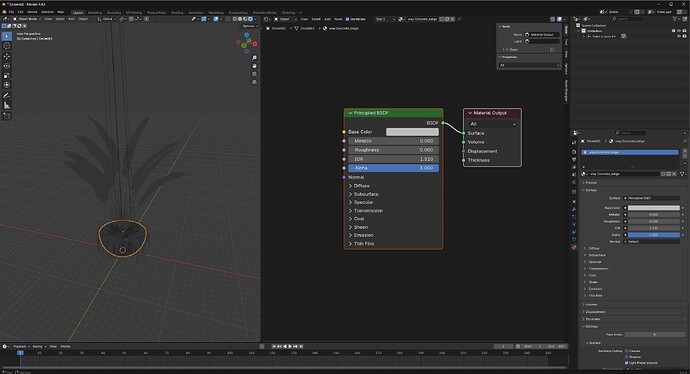The width and height of the screenshot is (690, 374).
Task: Click Base Color swatch in Principled BSDF node
Action: (x=412, y=132)
